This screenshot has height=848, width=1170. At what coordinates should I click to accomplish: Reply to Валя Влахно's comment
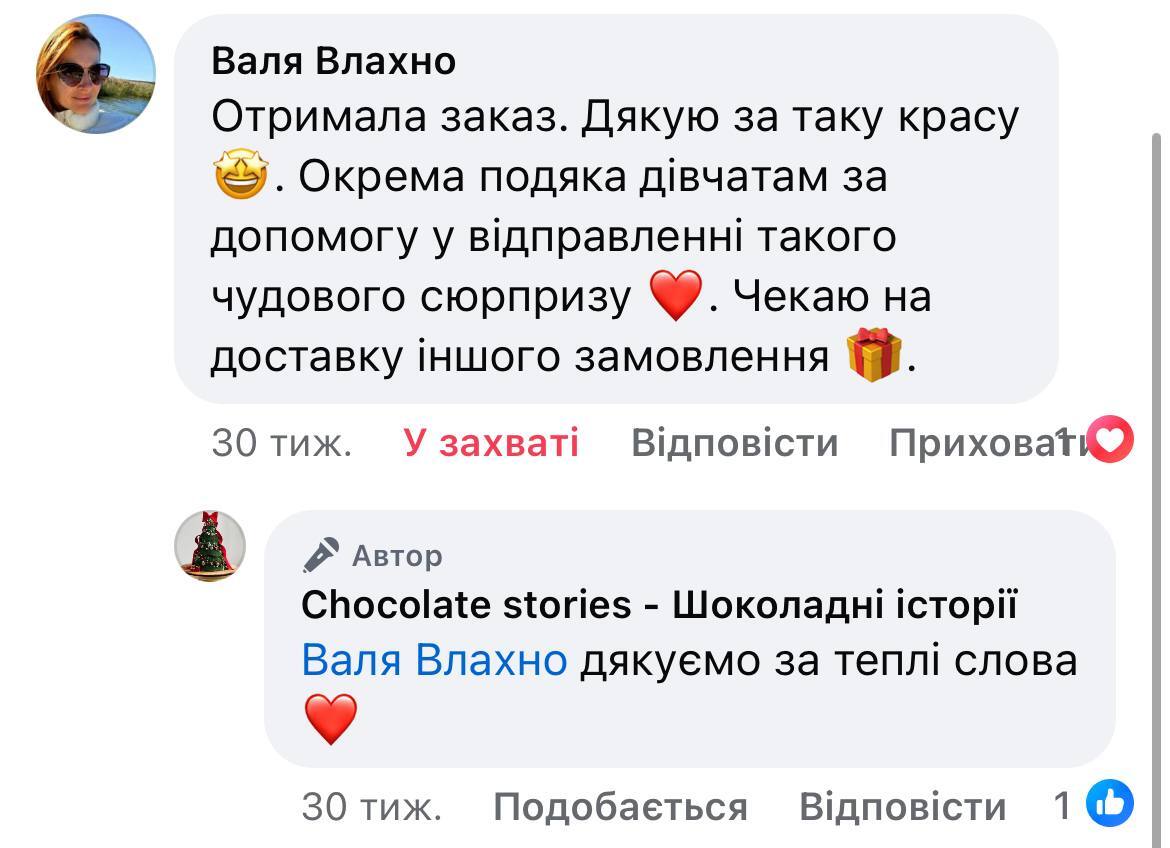pyautogui.click(x=734, y=442)
